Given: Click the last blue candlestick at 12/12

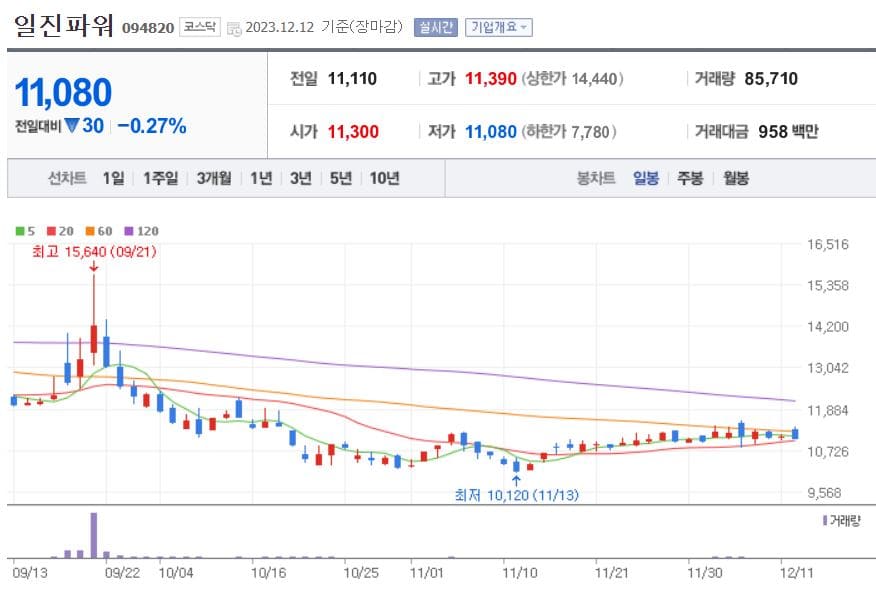Looking at the screenshot, I should [x=795, y=434].
